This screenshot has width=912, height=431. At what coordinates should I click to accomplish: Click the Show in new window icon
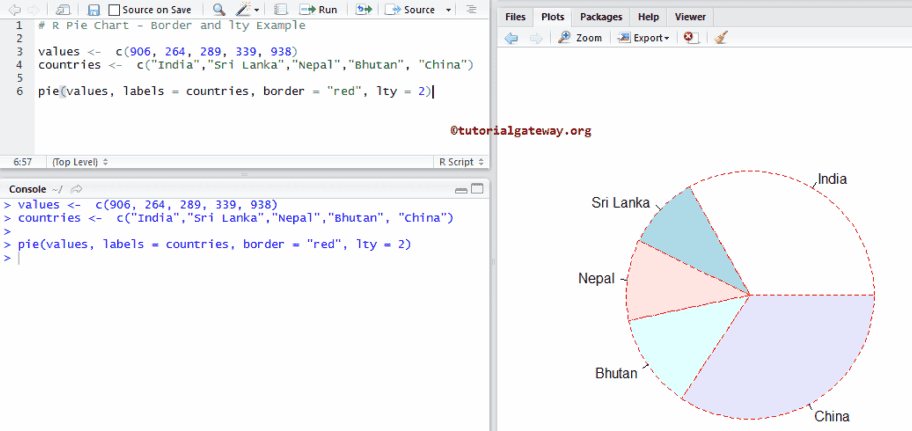(64, 9)
